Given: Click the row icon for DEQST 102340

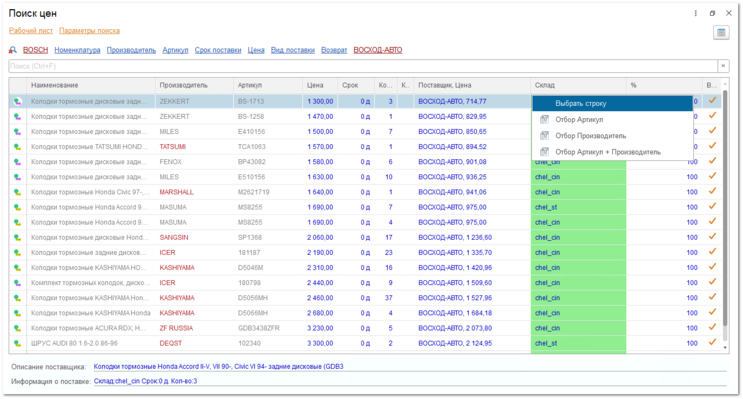Looking at the screenshot, I should [x=18, y=344].
